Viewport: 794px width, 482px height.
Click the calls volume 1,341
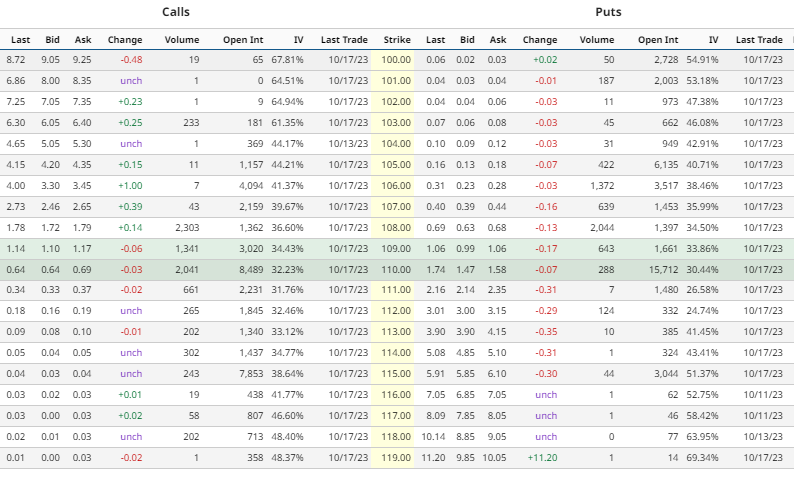click(187, 249)
